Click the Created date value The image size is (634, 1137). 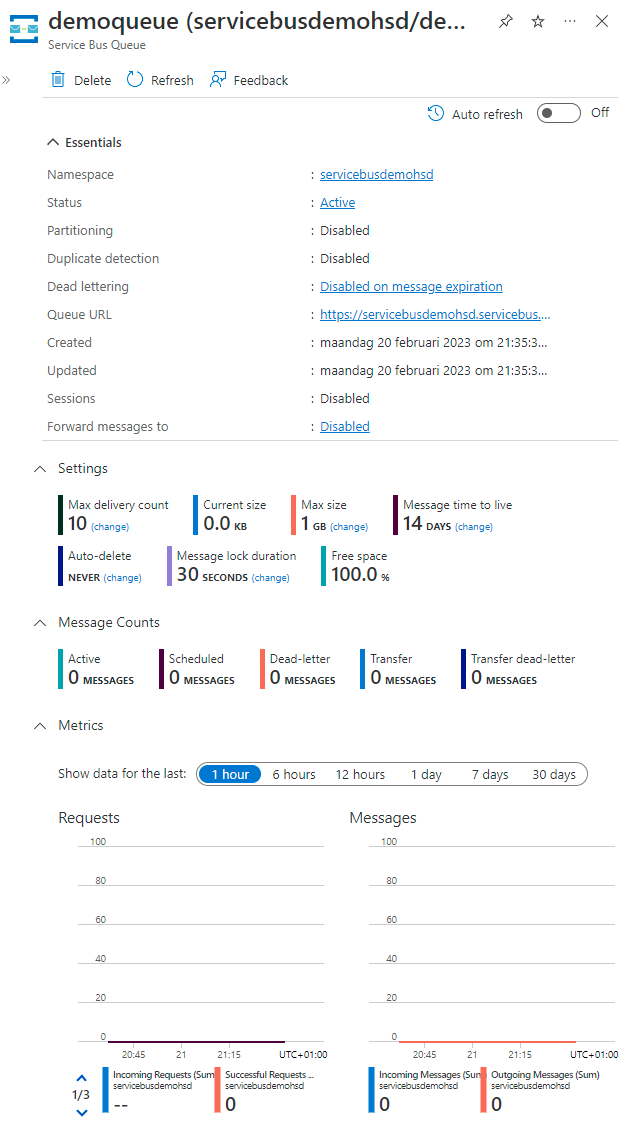click(x=433, y=342)
